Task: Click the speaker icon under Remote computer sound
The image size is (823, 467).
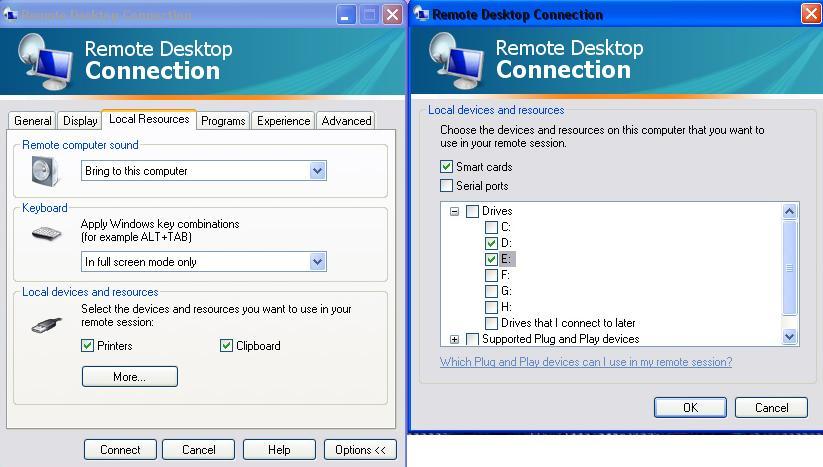Action: [x=45, y=172]
